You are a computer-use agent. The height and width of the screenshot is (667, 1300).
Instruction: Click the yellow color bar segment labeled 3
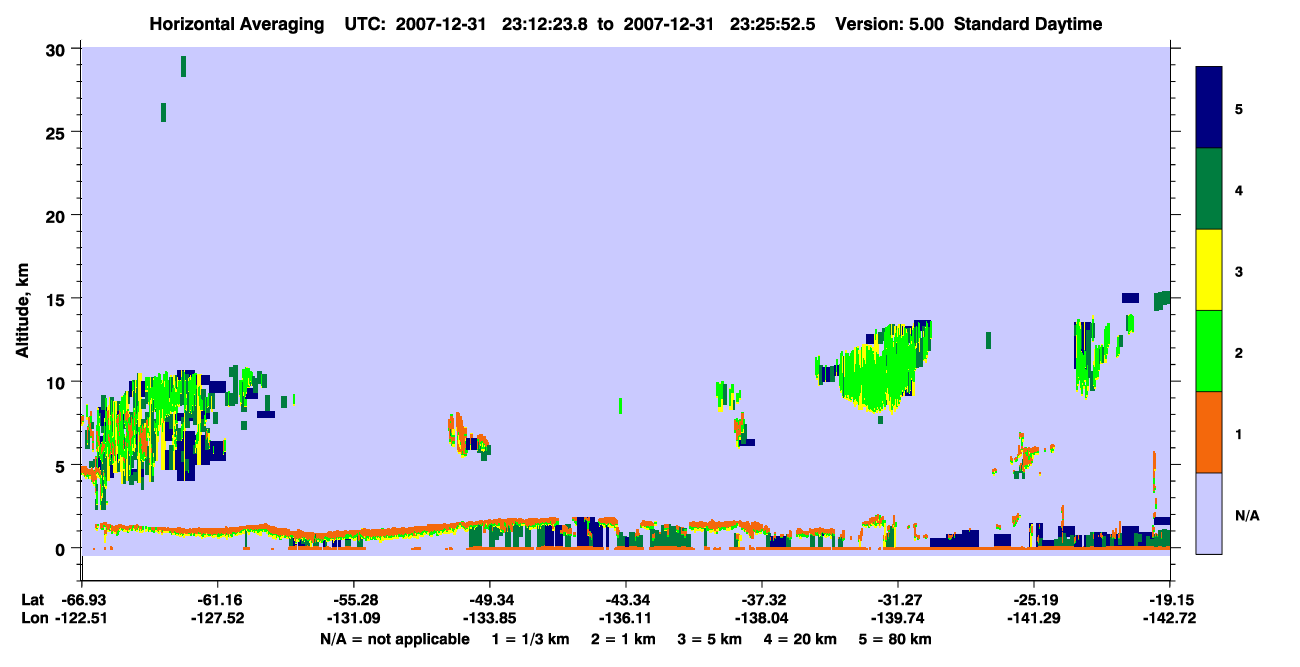click(x=1209, y=269)
